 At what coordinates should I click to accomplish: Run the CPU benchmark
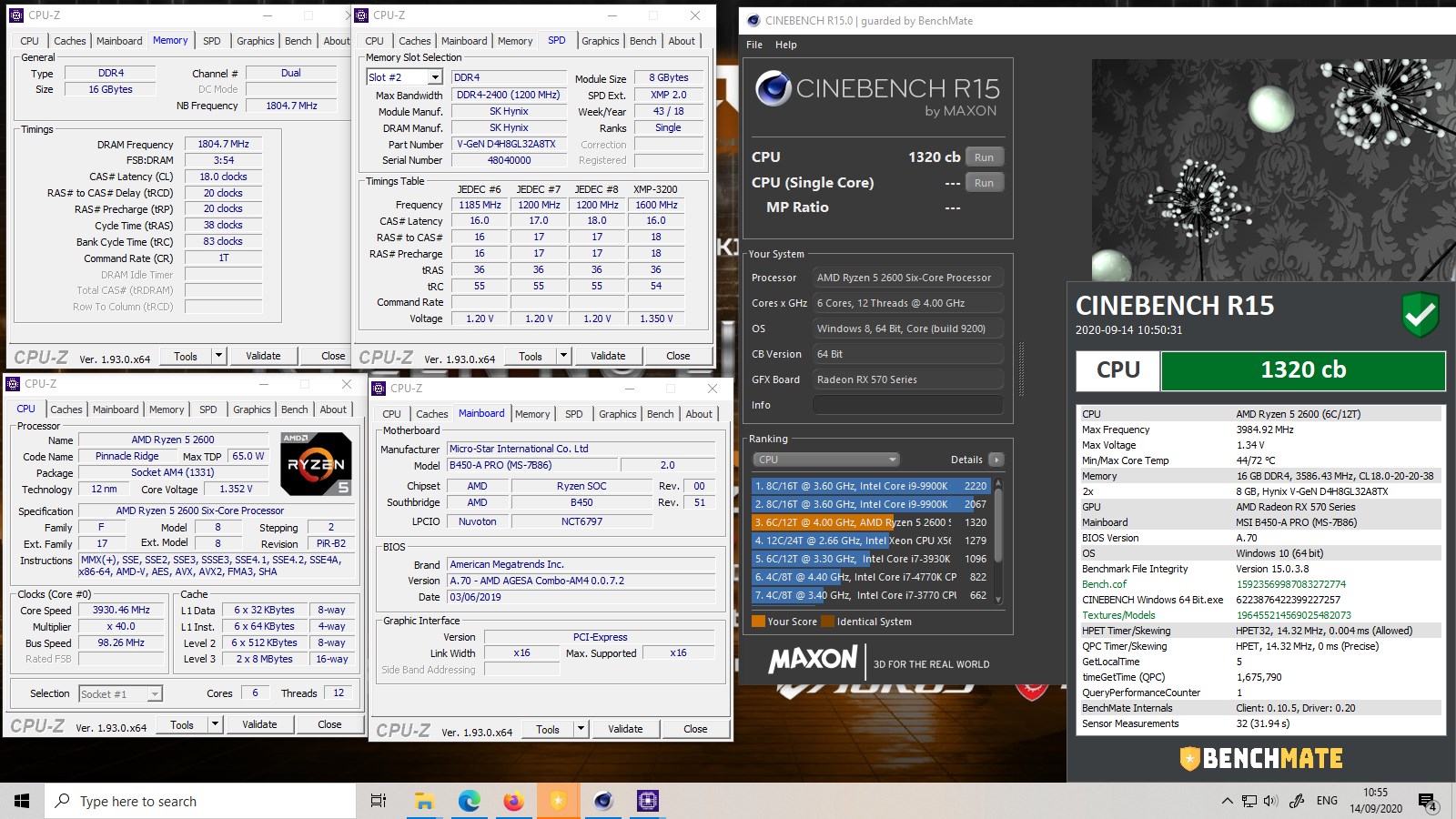coord(984,157)
